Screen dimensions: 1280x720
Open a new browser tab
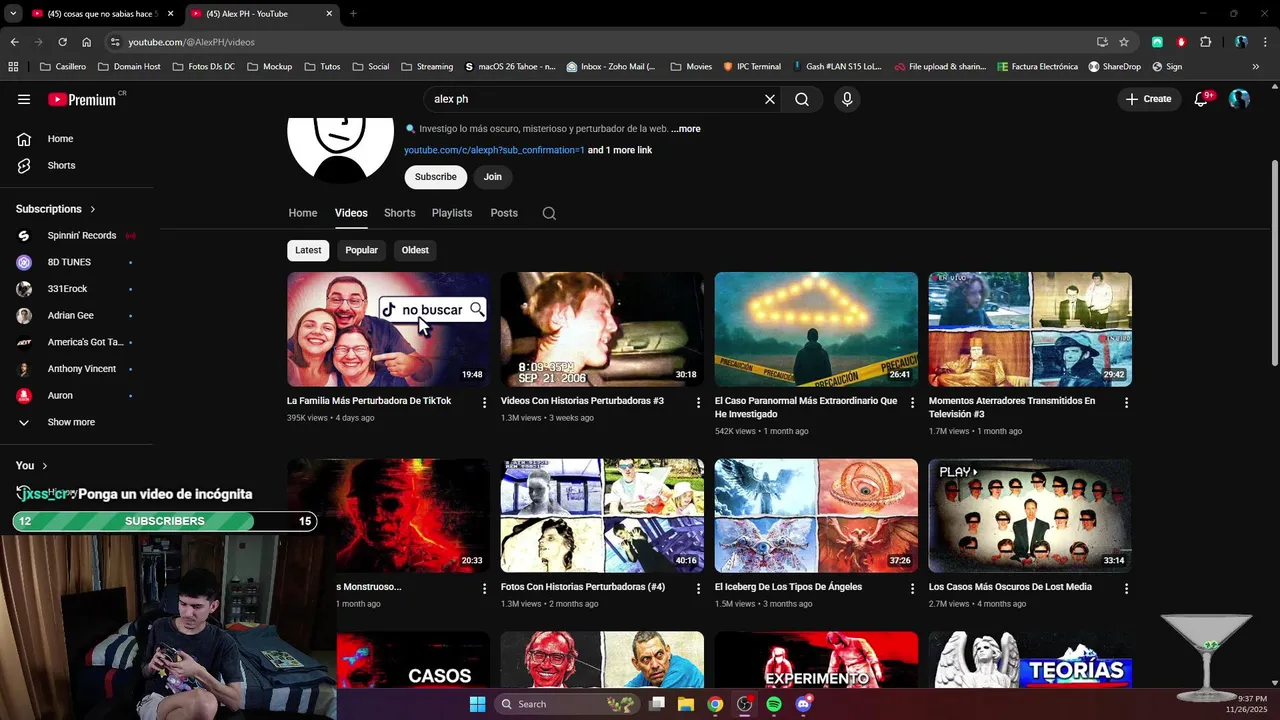tap(353, 14)
